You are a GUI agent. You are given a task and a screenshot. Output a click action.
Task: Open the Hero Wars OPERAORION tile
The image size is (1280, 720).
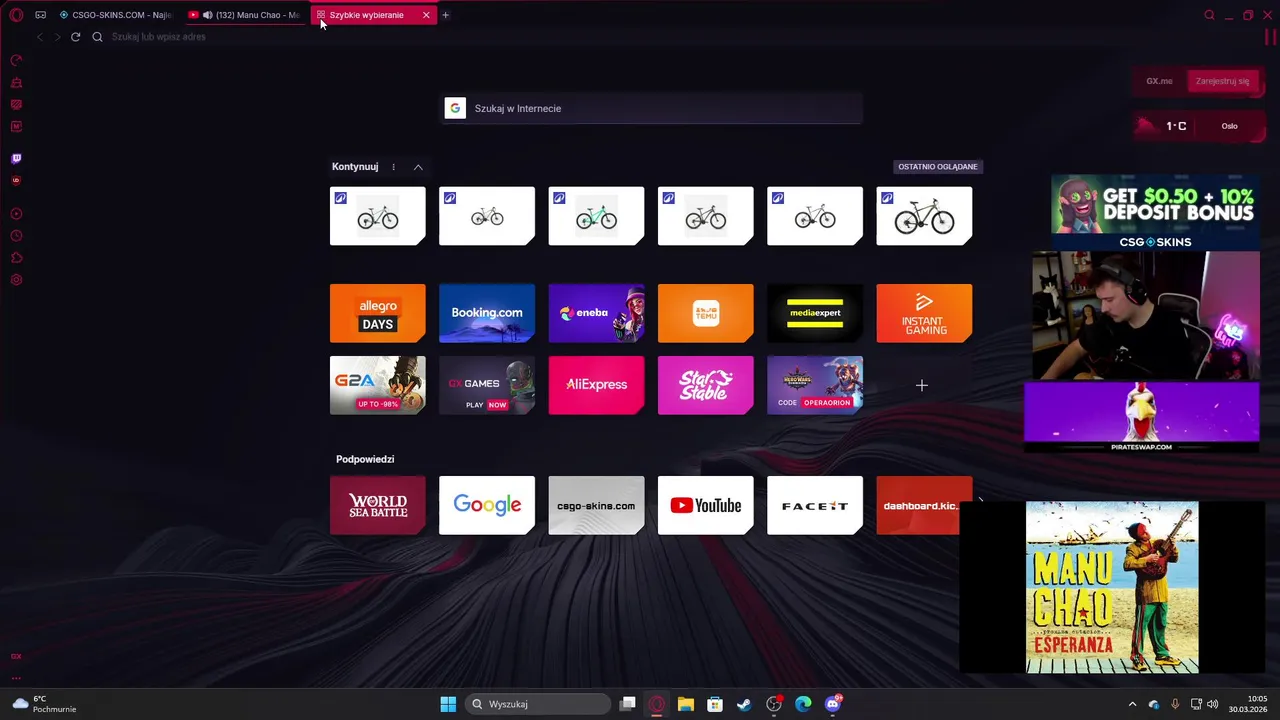815,385
